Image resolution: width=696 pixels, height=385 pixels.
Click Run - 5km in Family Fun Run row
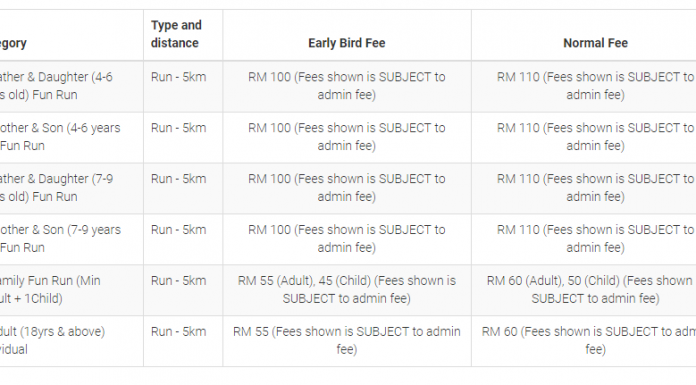178,281
